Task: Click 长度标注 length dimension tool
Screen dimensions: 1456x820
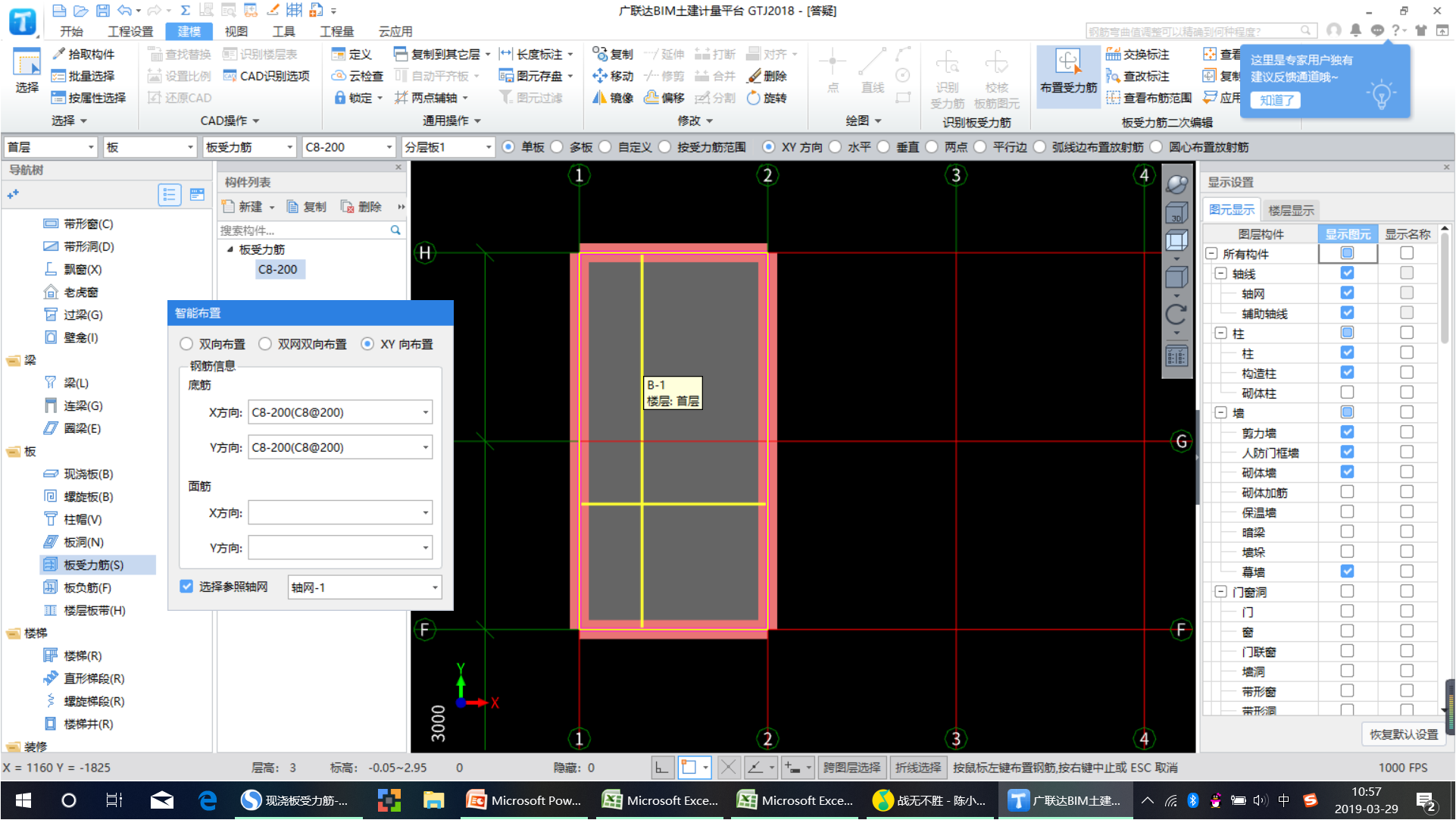Action: [x=536, y=54]
